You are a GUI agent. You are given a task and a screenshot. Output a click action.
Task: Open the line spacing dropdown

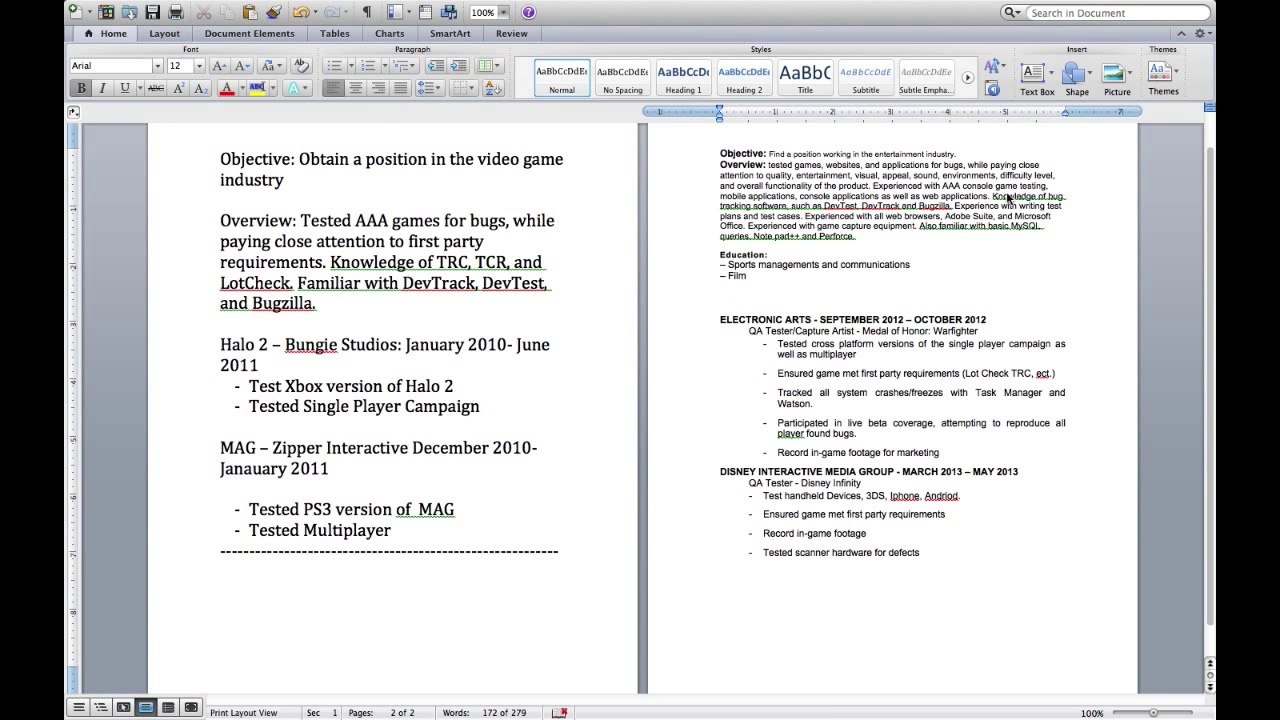tap(429, 88)
